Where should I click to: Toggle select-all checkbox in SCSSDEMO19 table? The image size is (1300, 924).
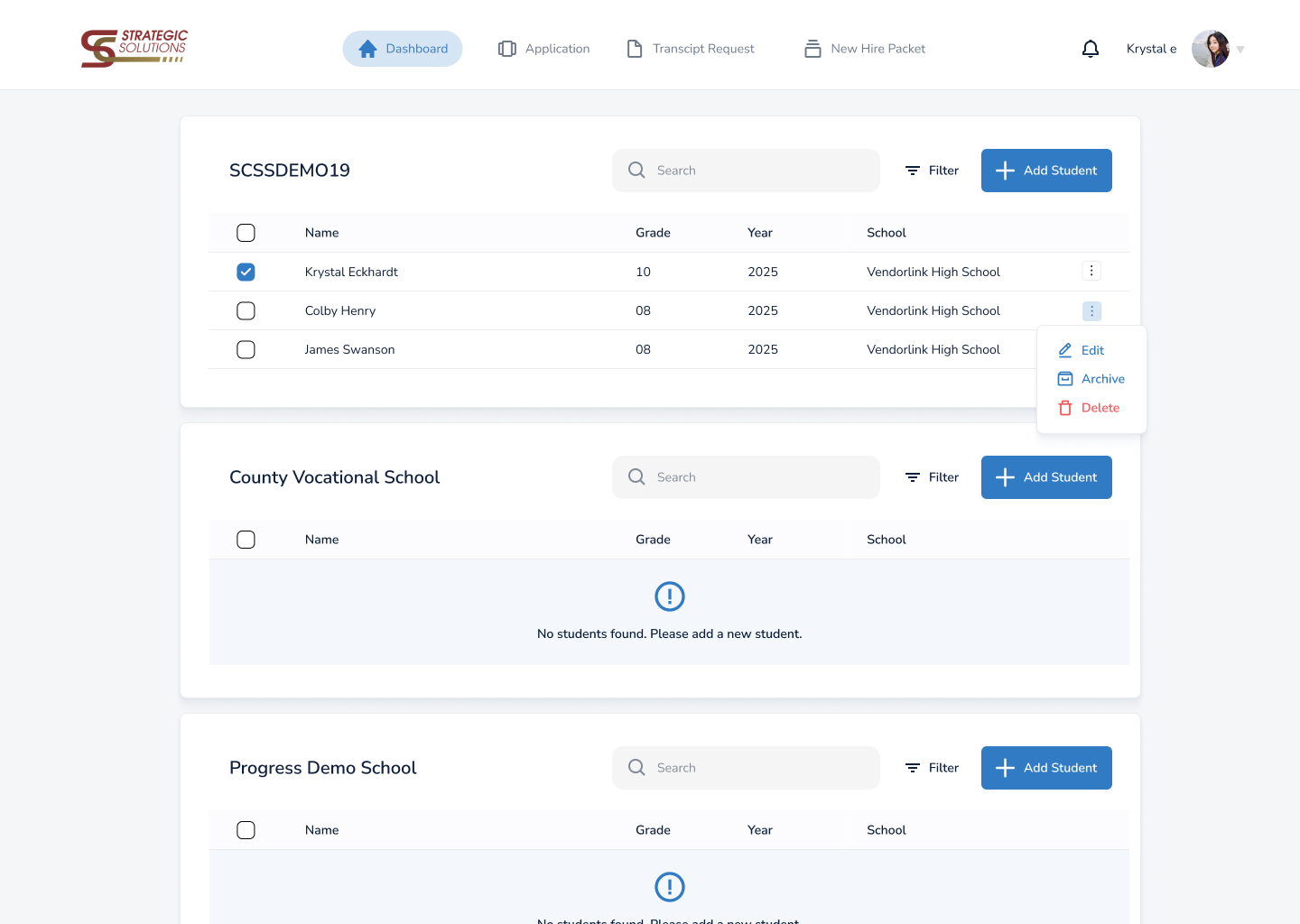coord(246,233)
